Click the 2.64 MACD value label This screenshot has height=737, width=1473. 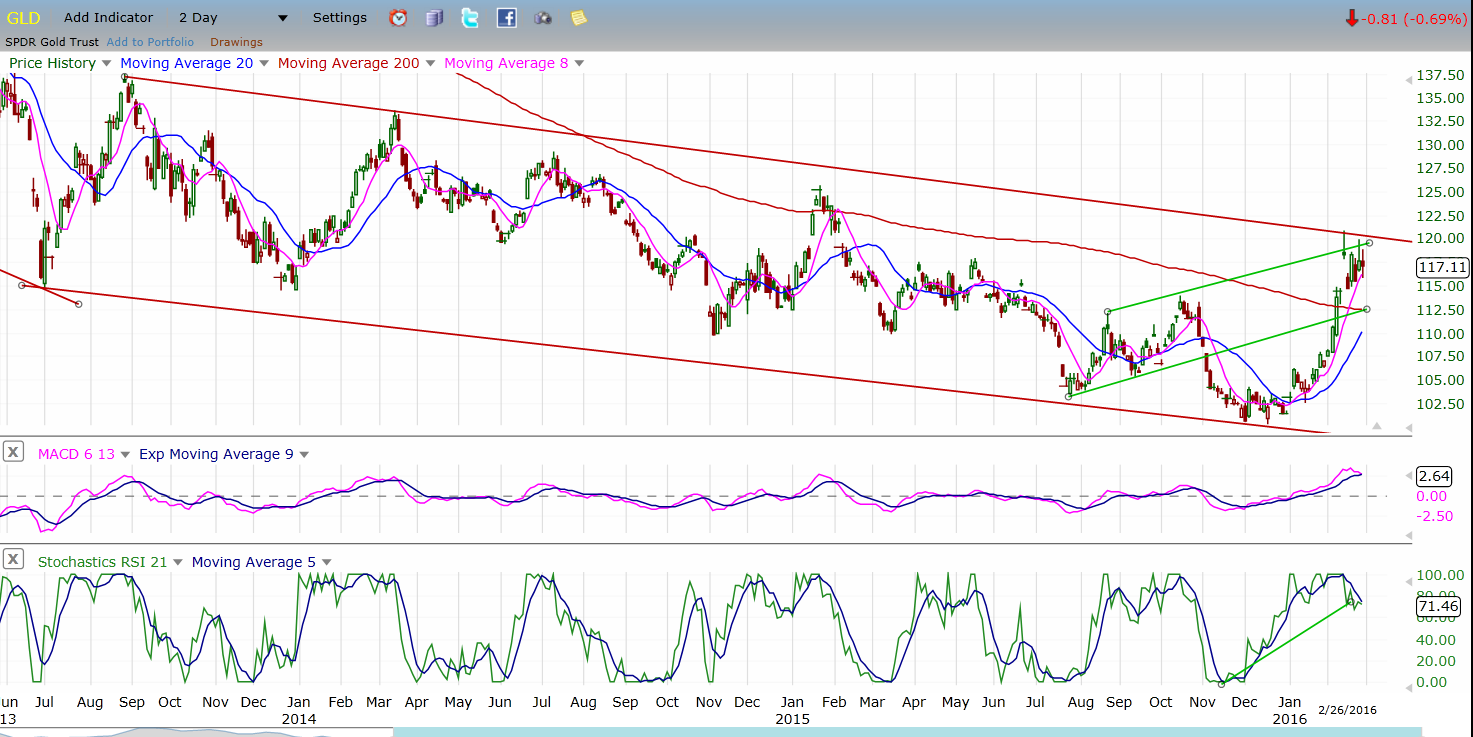(x=1434, y=476)
